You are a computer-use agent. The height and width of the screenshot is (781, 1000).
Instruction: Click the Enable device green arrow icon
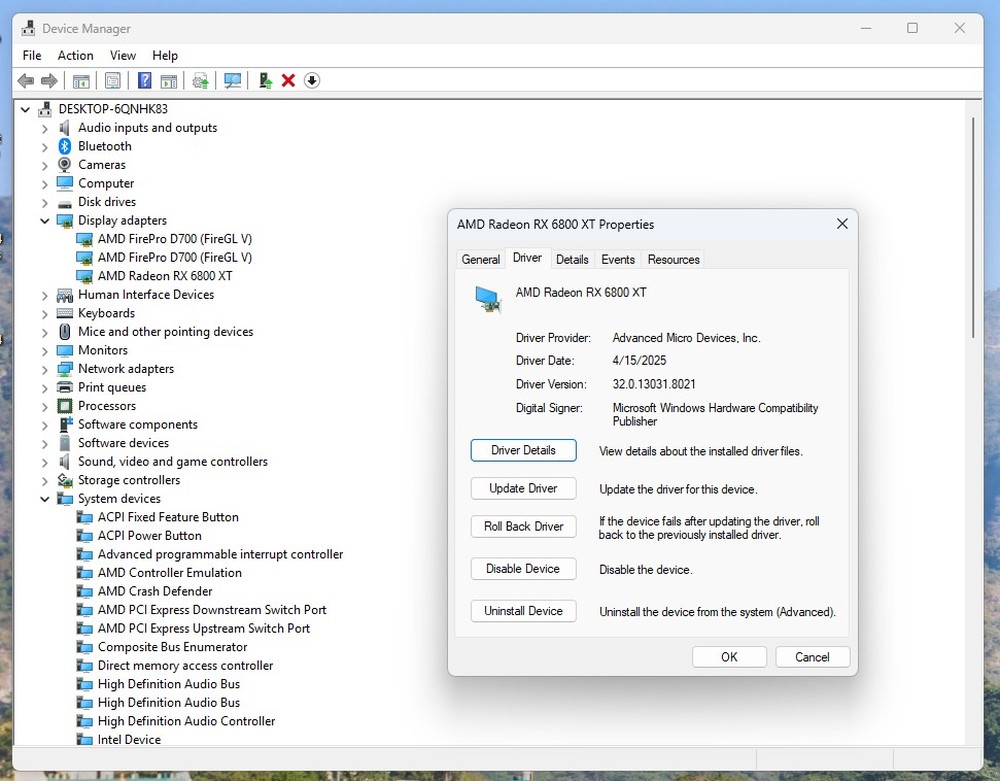(265, 81)
